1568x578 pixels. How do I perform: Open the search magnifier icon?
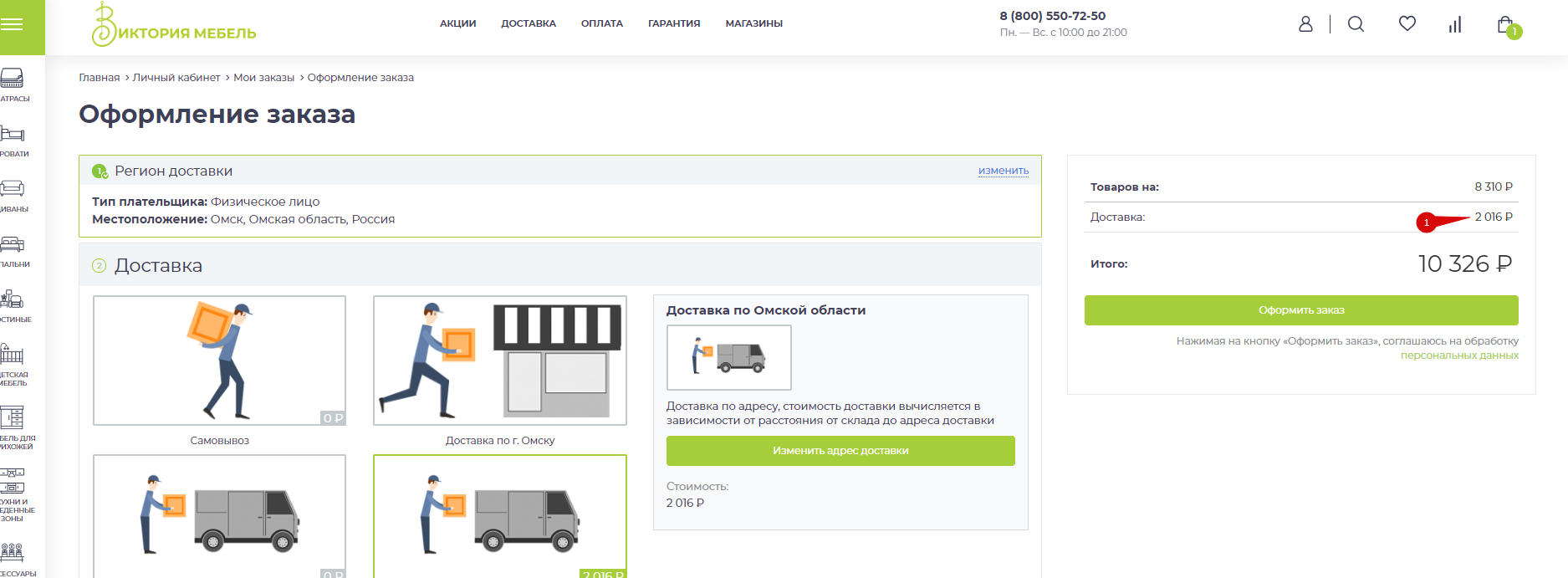tap(1356, 24)
